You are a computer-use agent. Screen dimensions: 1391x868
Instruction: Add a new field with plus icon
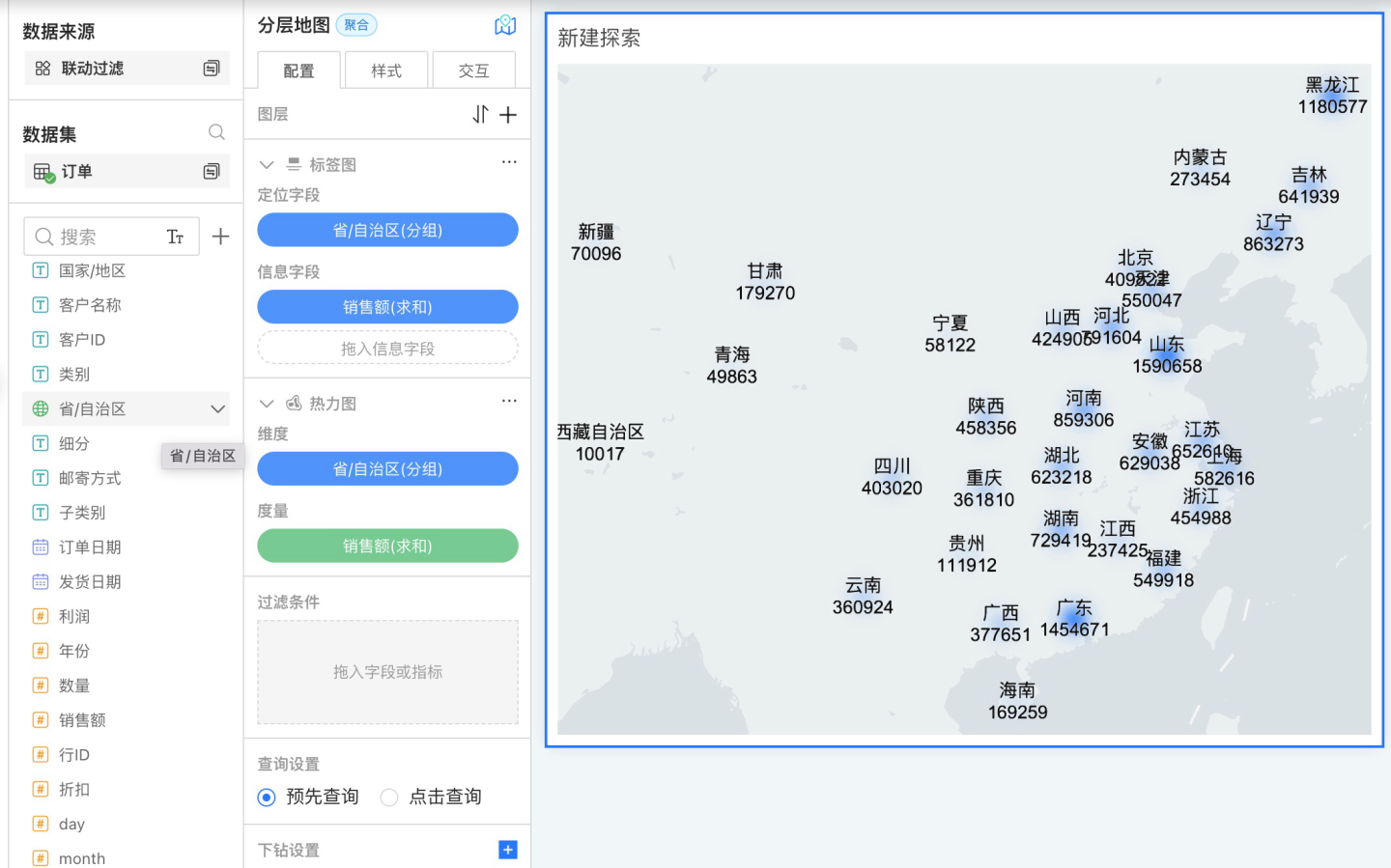pyautogui.click(x=220, y=237)
